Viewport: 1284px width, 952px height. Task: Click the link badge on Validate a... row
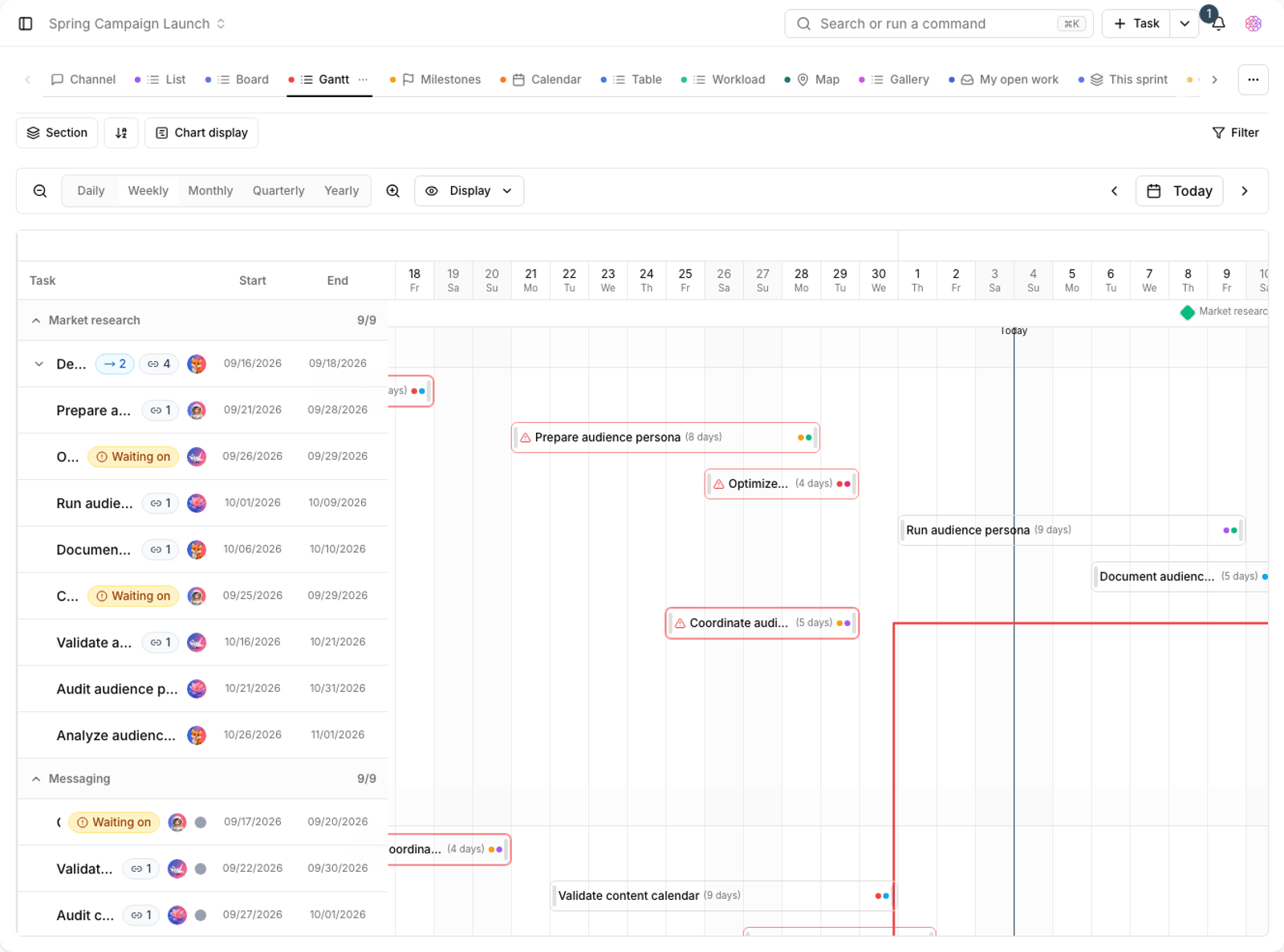tap(160, 642)
